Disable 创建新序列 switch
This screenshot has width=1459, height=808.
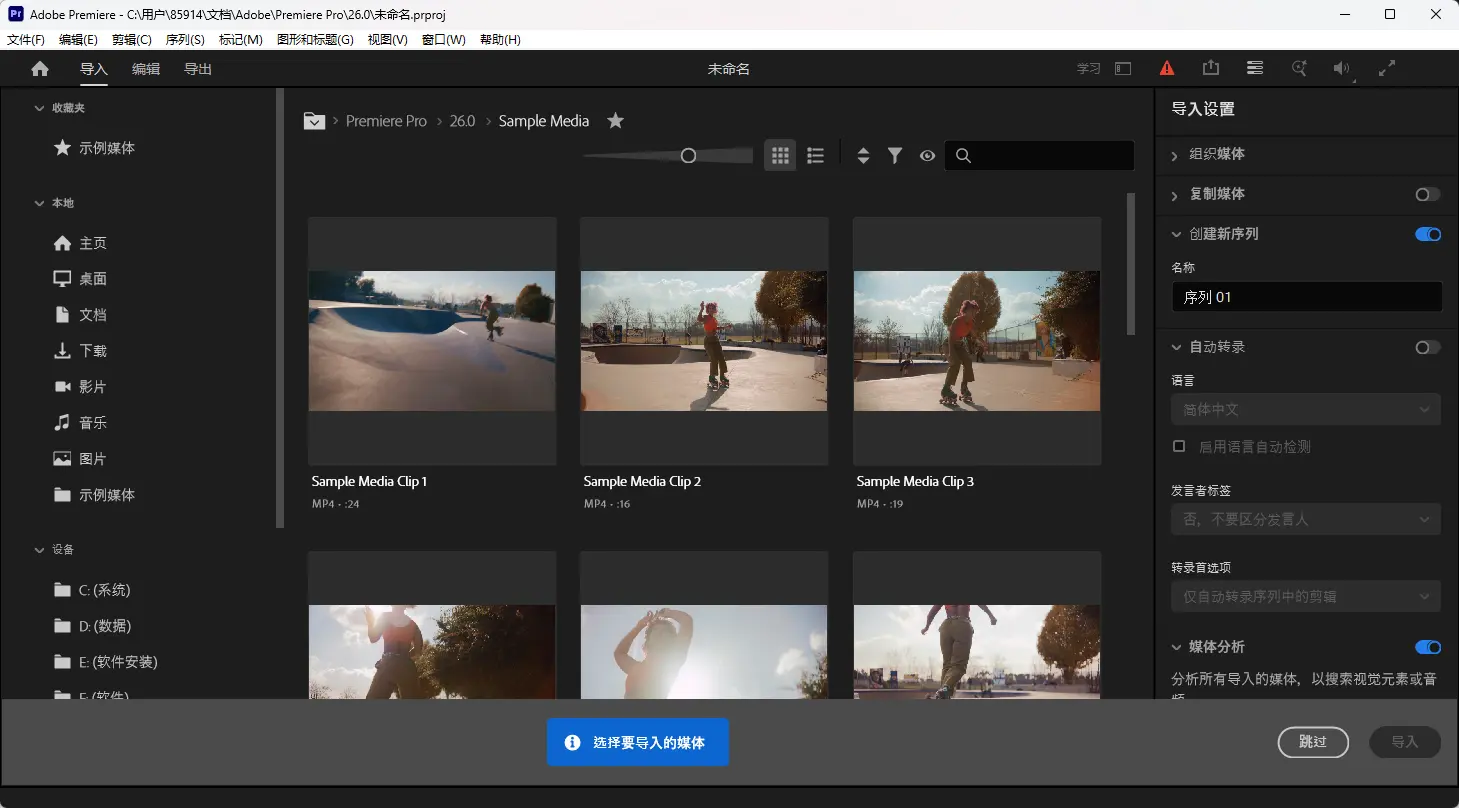pyautogui.click(x=1428, y=234)
